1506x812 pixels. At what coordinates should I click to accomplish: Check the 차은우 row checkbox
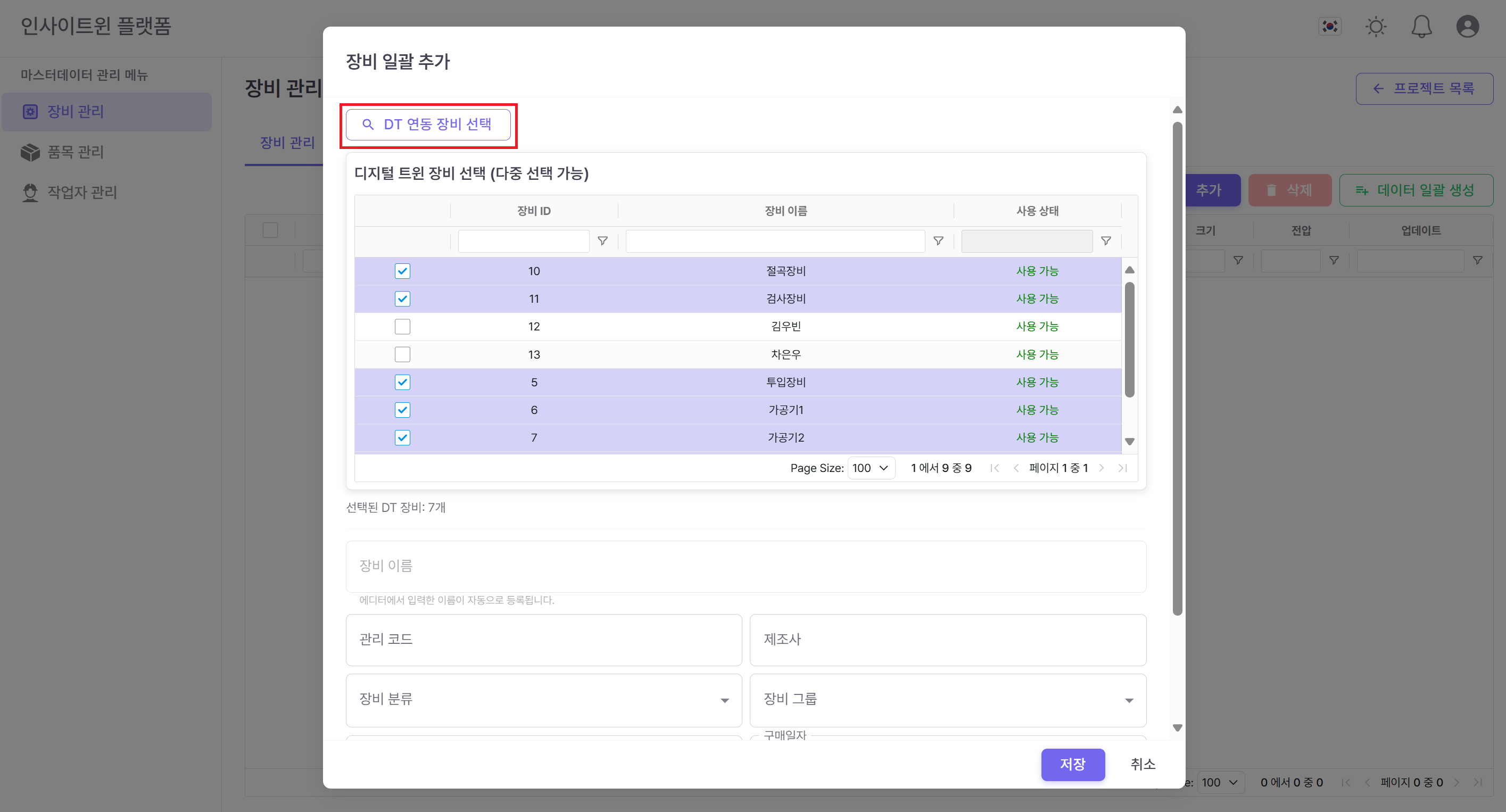(x=402, y=354)
